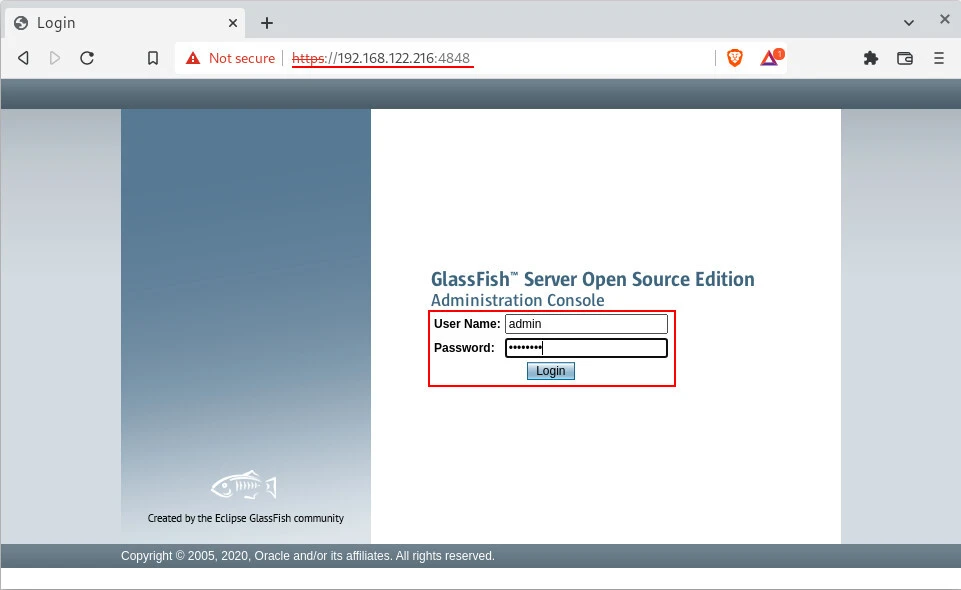Bookmark this page using the bookmark icon
This screenshot has width=961, height=590.
pos(153,58)
